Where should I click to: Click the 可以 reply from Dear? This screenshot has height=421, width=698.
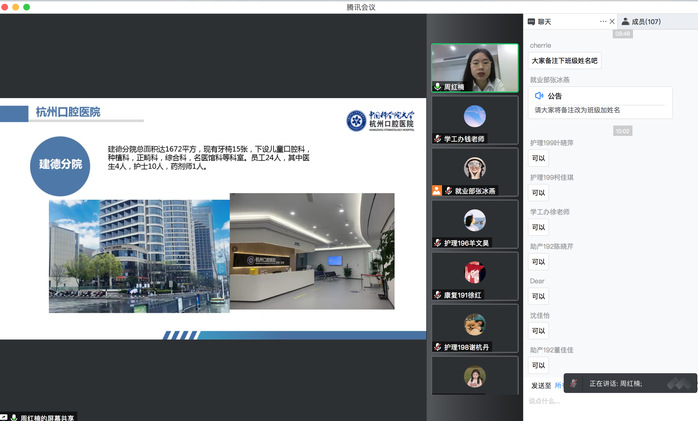pyautogui.click(x=539, y=296)
